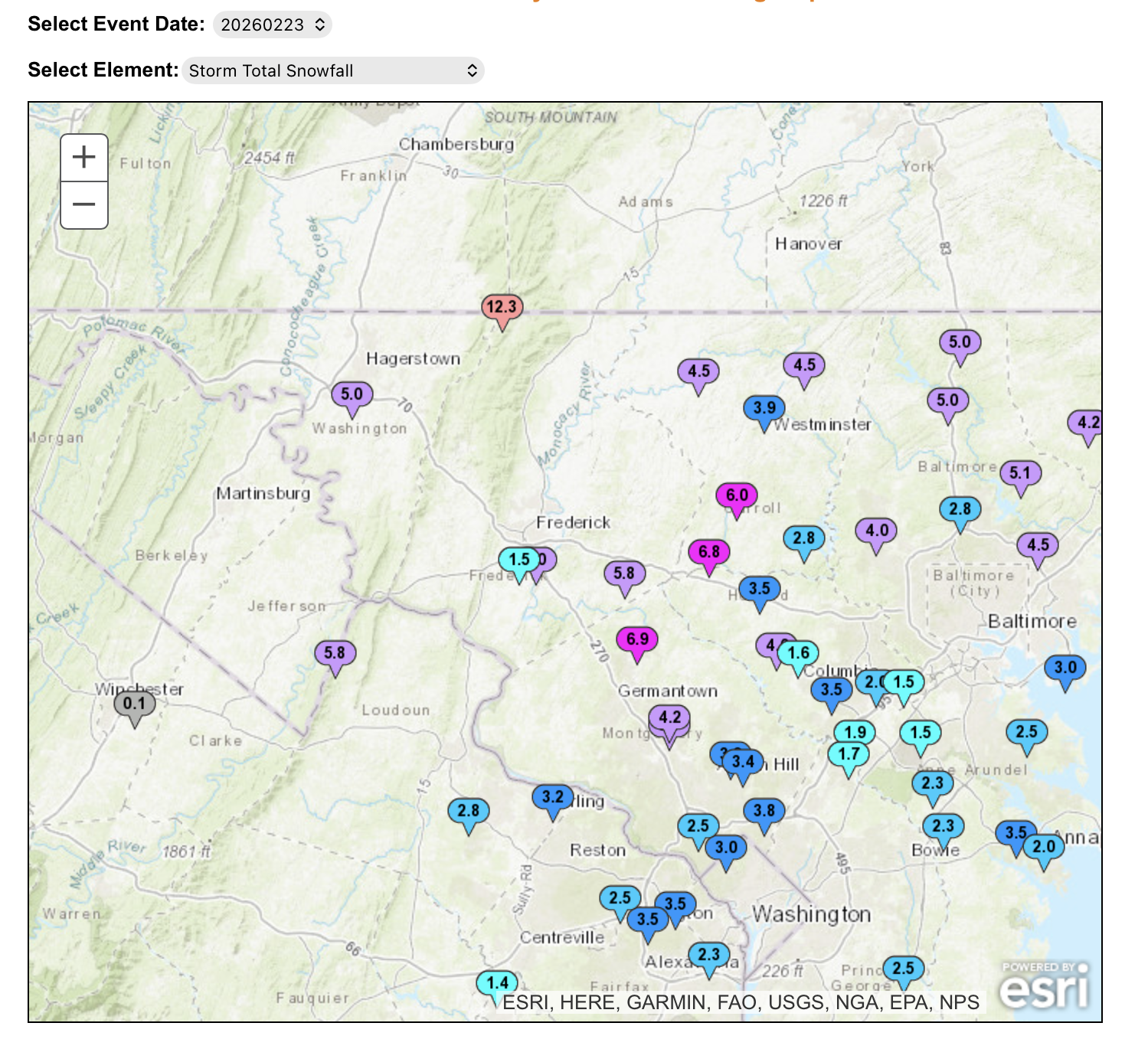Click the 4.0 purple snowfall marker
Viewport: 1148px width, 1049px height.
pos(876,531)
